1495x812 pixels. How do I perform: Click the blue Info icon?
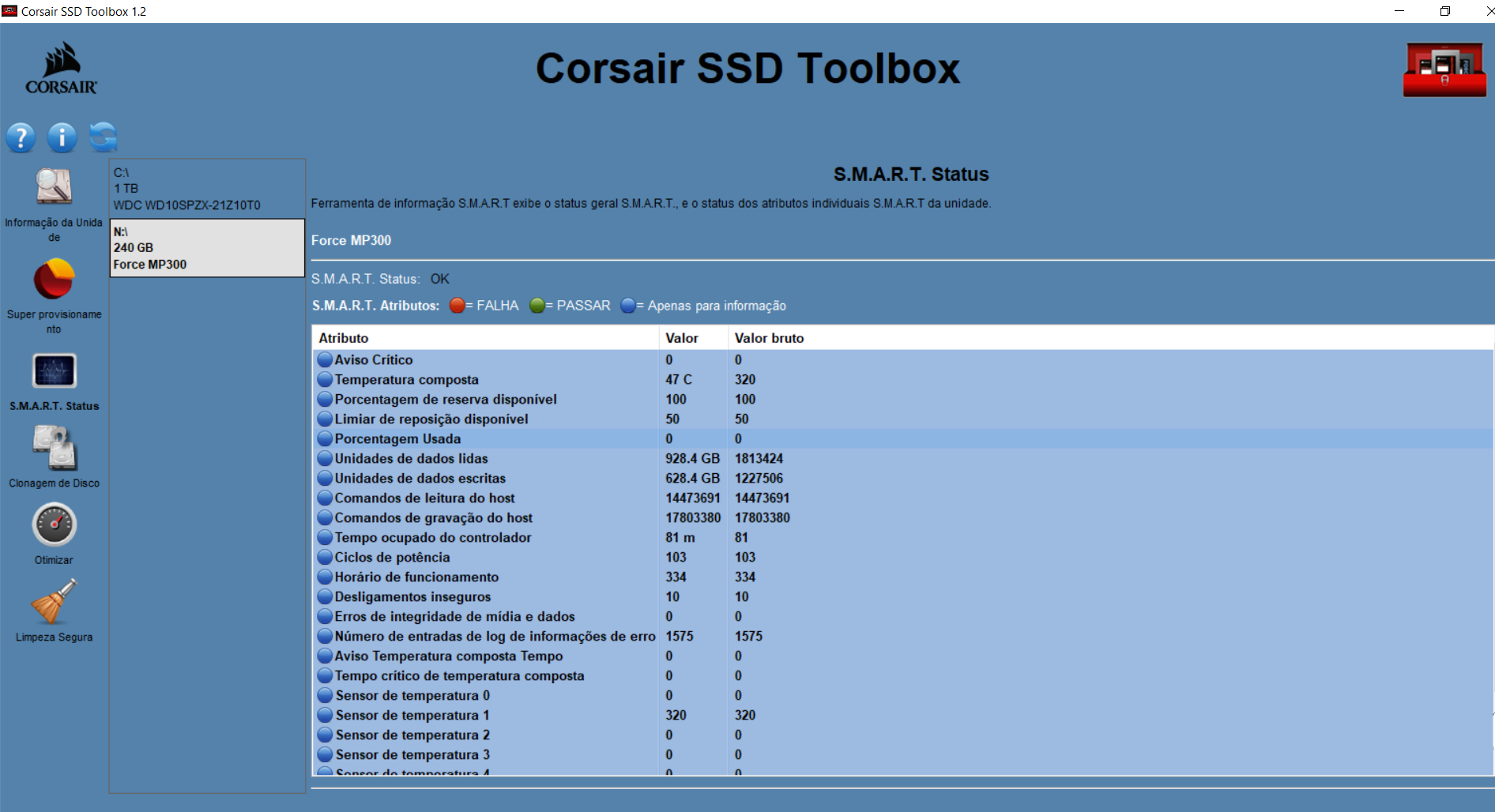62,137
